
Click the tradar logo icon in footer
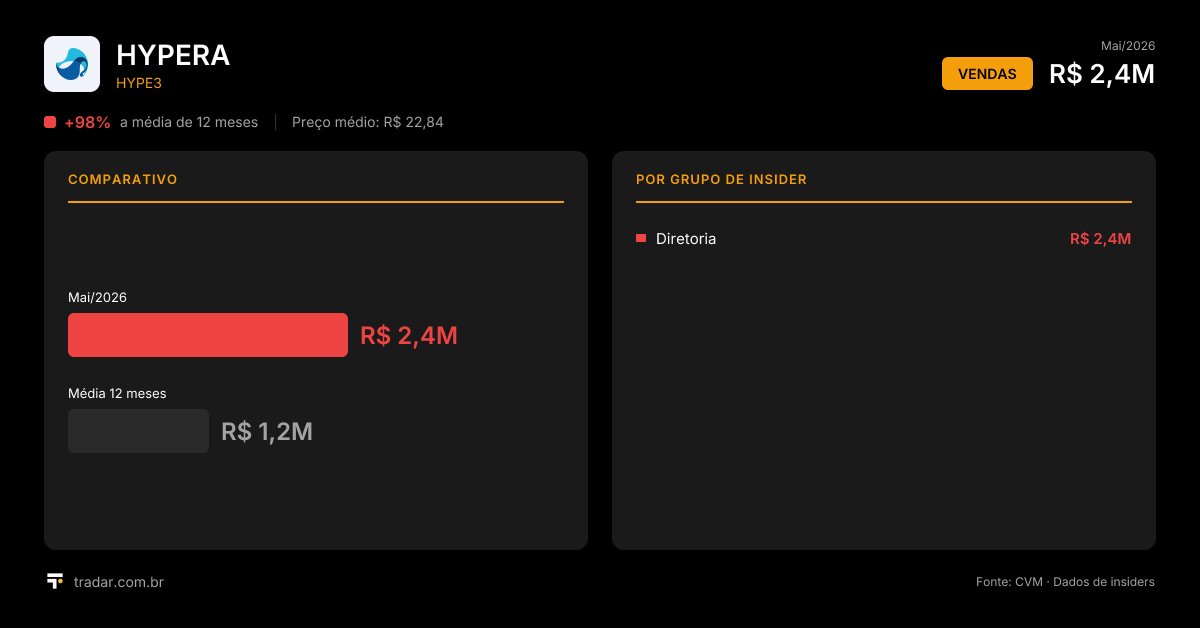(55, 581)
